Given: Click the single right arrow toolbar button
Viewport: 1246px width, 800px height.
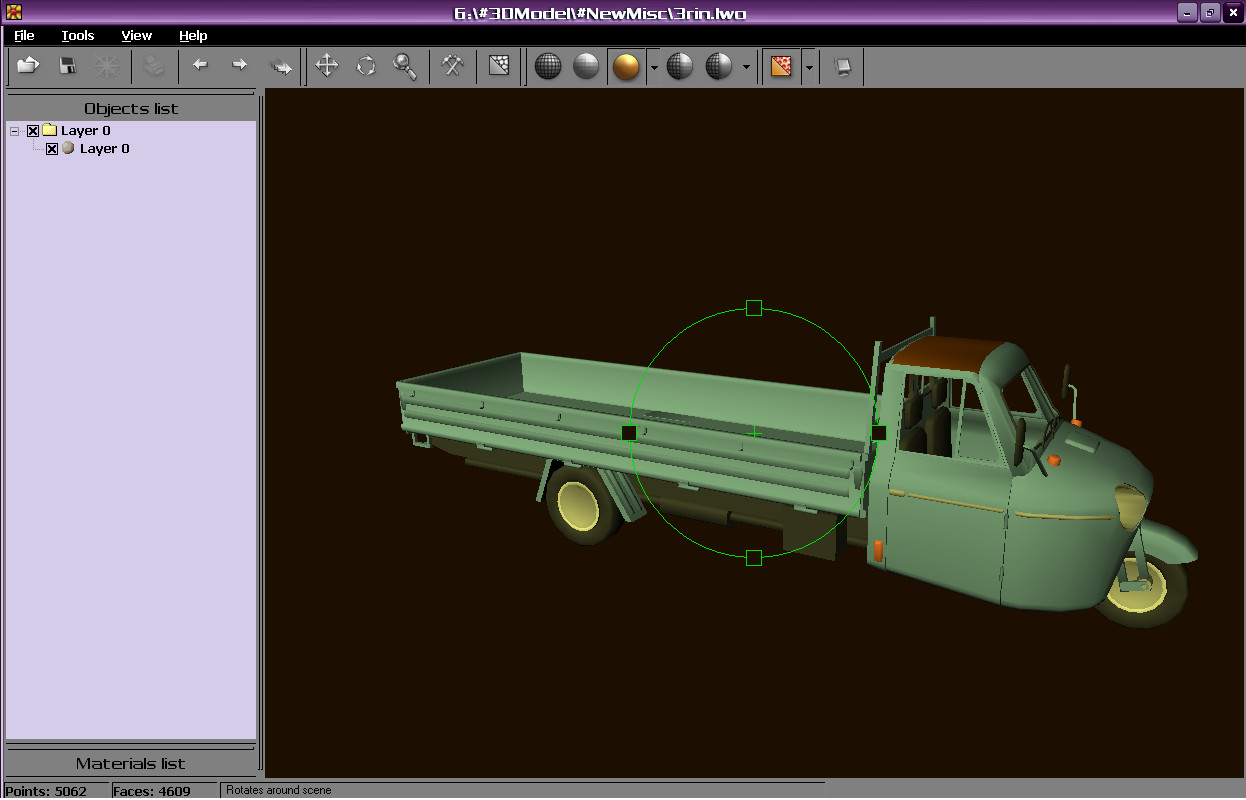Looking at the screenshot, I should click(x=239, y=67).
